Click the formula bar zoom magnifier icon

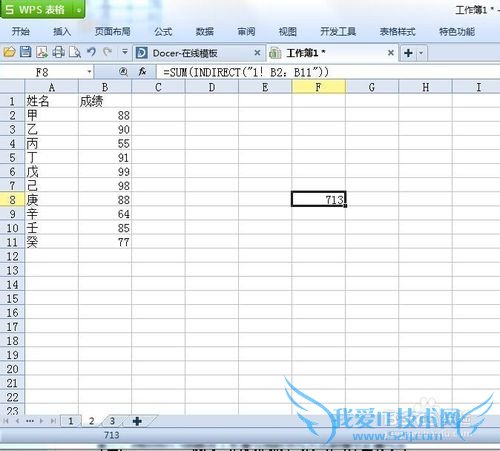(x=123, y=71)
